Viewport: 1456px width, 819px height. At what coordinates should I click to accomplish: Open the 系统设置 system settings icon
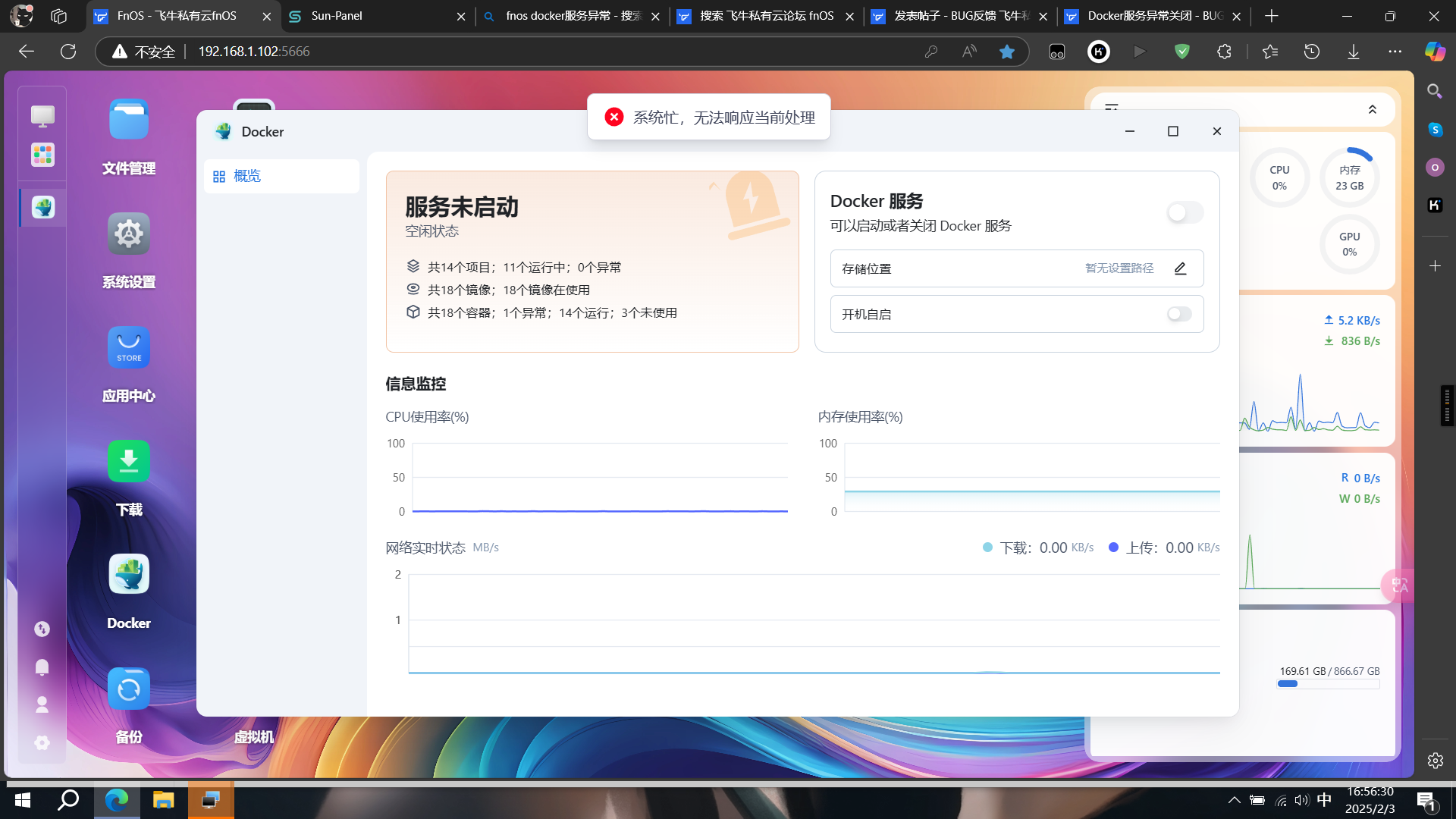pos(128,234)
